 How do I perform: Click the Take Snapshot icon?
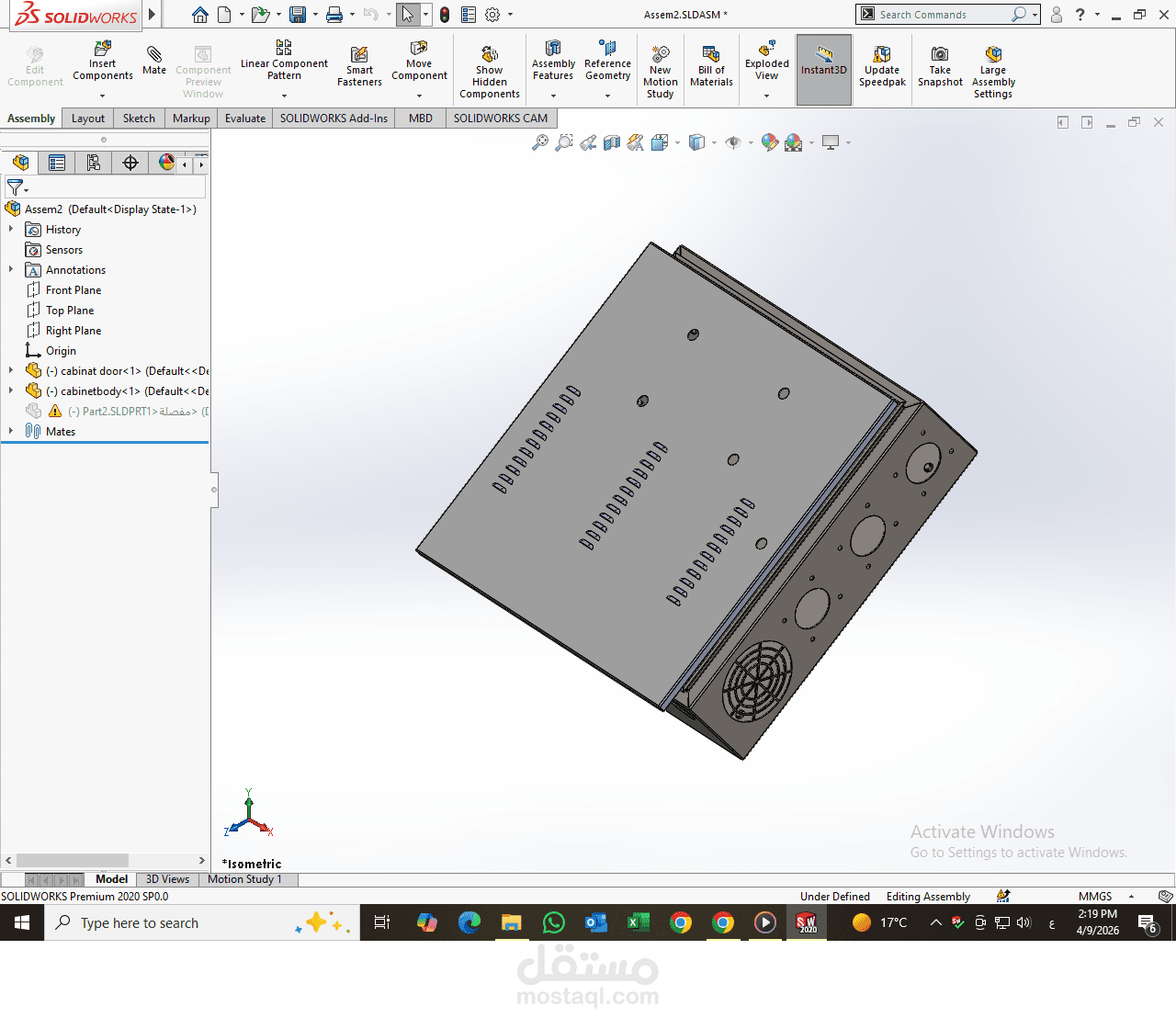pyautogui.click(x=940, y=66)
